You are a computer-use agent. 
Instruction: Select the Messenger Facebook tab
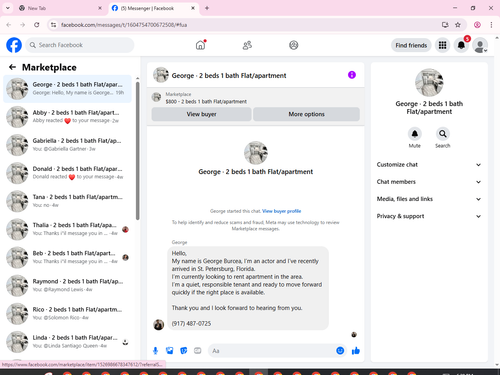pos(154,8)
